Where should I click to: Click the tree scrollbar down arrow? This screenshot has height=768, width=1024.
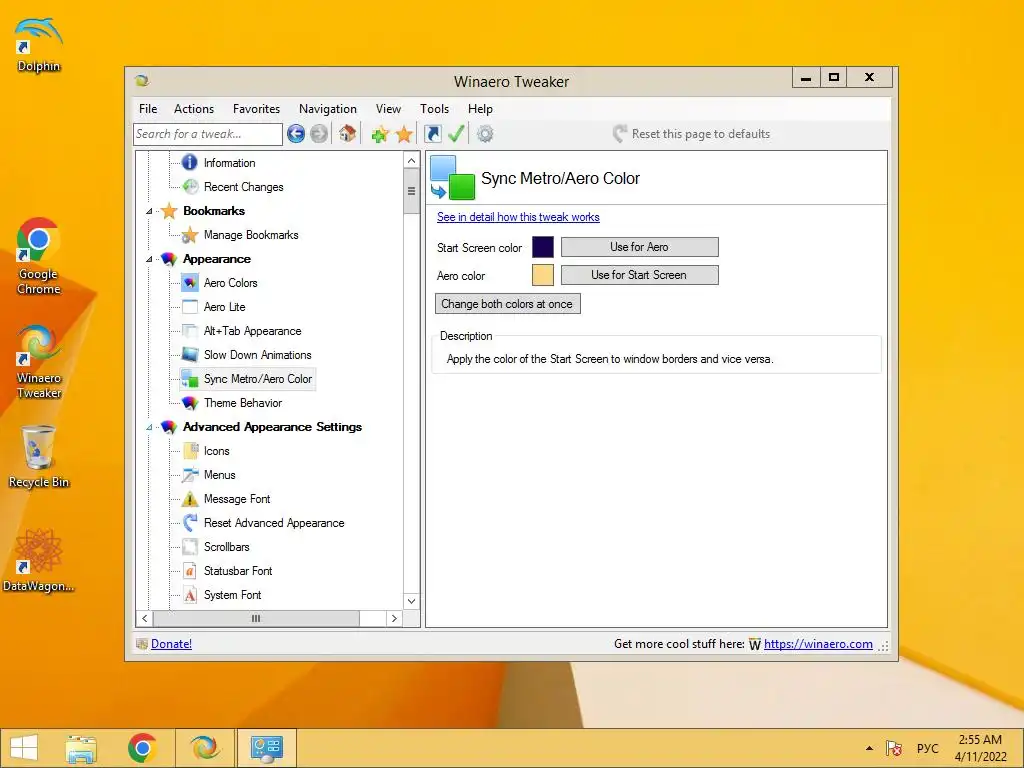click(x=411, y=601)
